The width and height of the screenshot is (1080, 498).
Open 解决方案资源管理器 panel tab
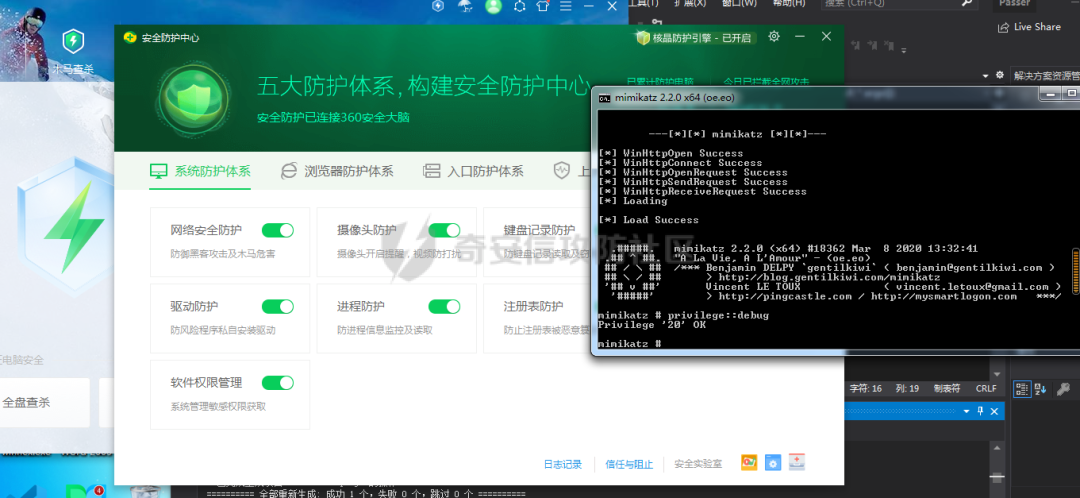[1046, 76]
